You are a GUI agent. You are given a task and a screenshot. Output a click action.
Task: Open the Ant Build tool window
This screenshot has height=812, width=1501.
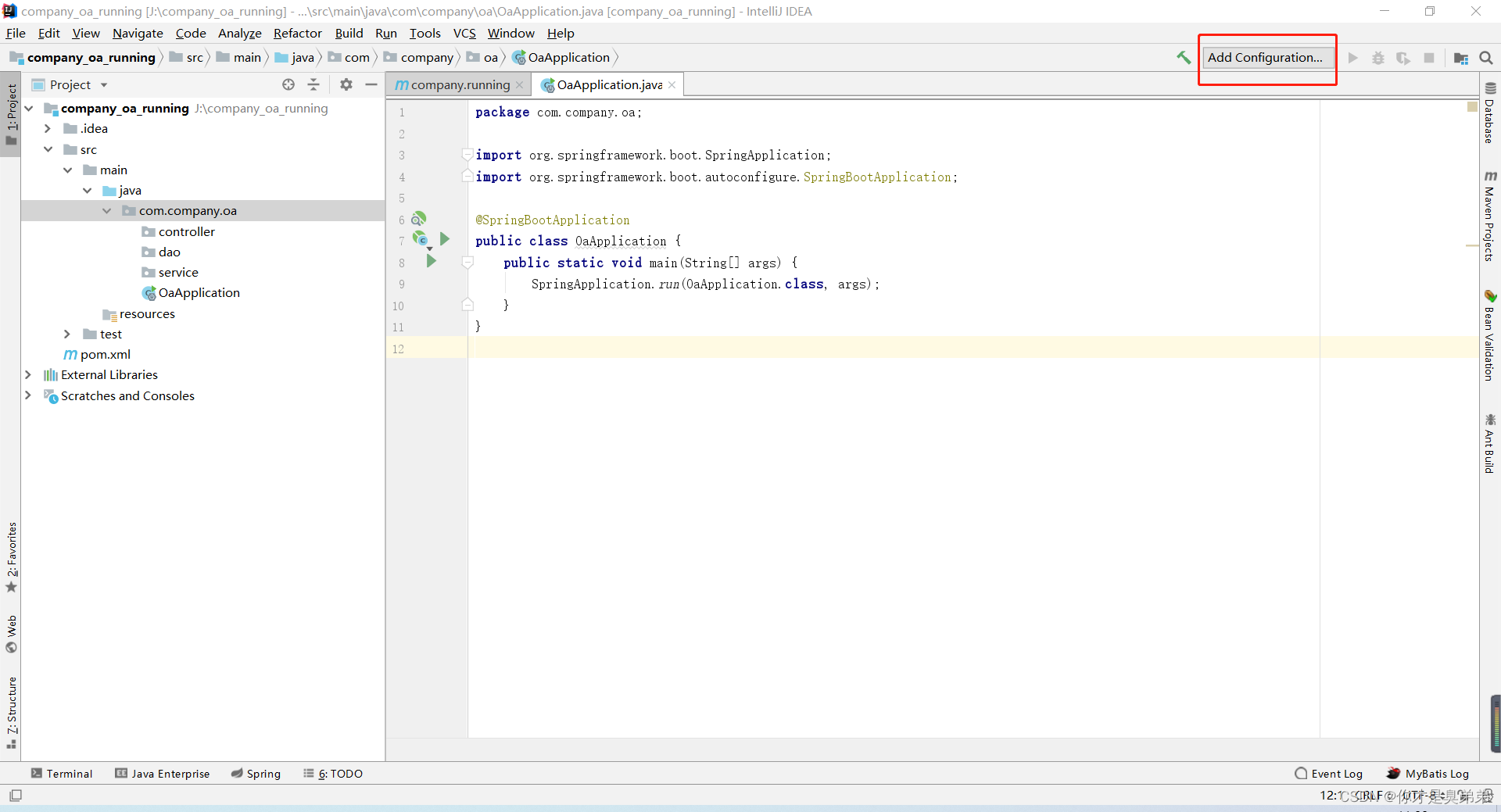(x=1490, y=444)
